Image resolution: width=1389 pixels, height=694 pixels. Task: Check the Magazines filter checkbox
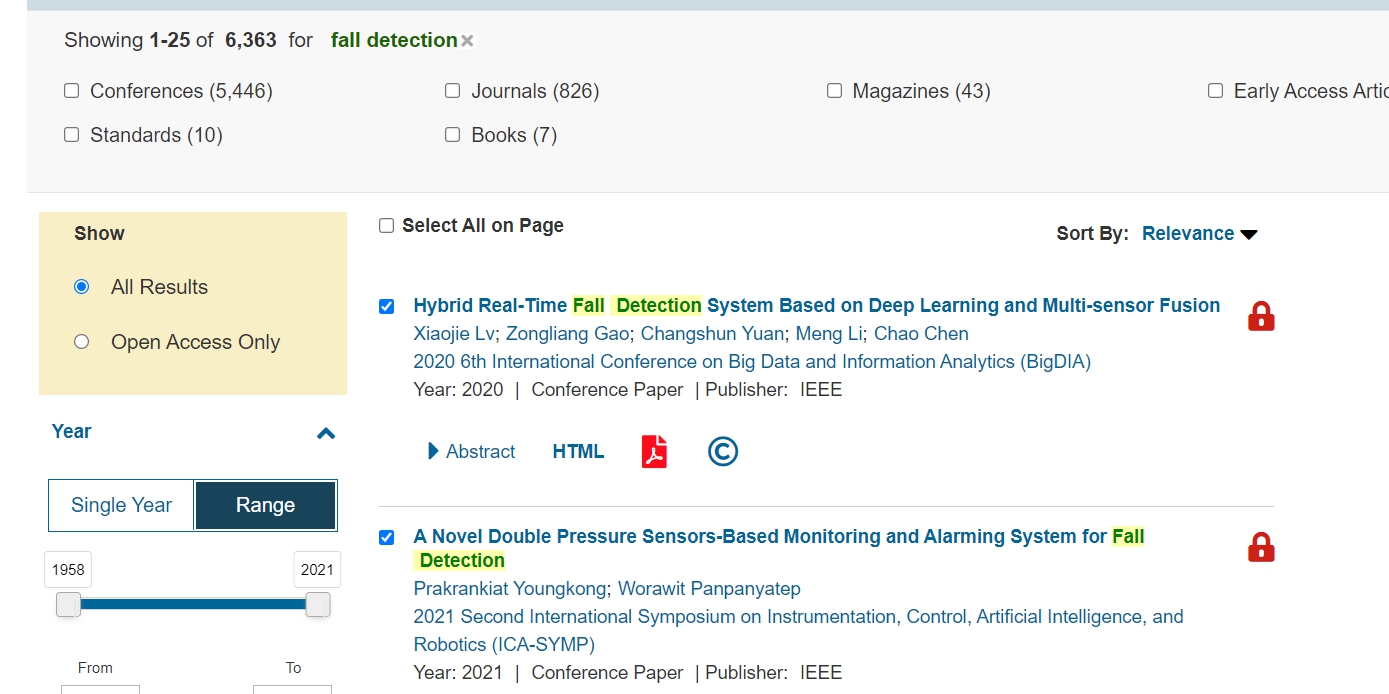pyautogui.click(x=834, y=91)
